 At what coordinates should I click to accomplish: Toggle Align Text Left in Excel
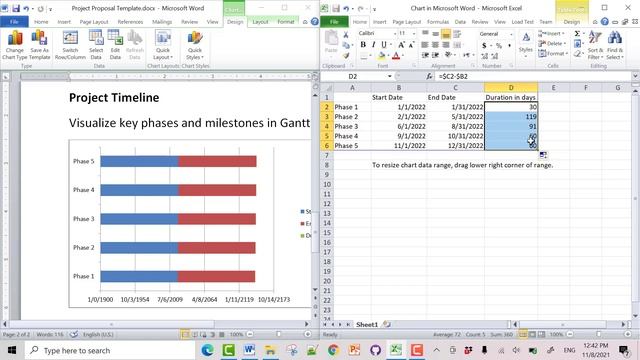point(425,44)
